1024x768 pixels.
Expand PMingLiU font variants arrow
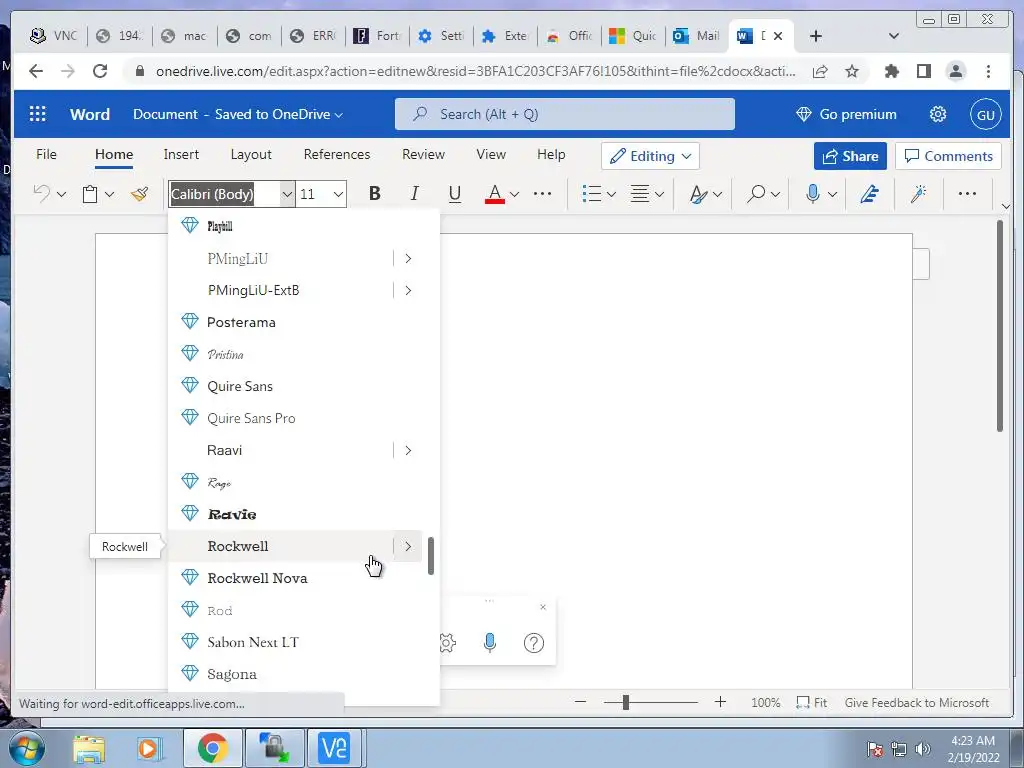click(408, 259)
